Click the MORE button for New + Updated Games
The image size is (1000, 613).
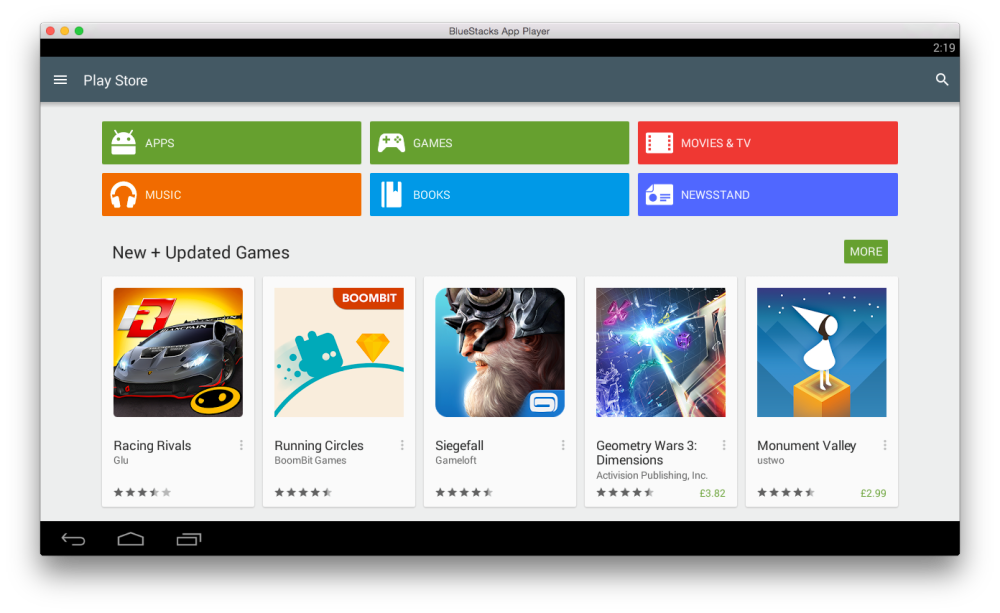(x=865, y=251)
